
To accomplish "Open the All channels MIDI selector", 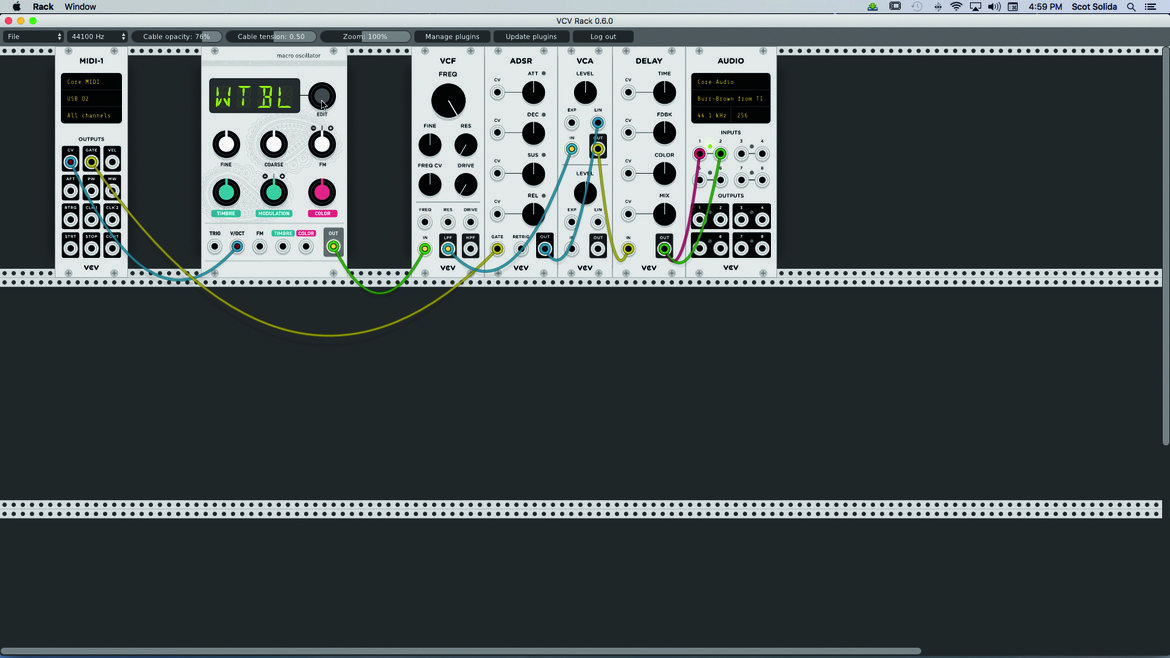I will pos(91,116).
